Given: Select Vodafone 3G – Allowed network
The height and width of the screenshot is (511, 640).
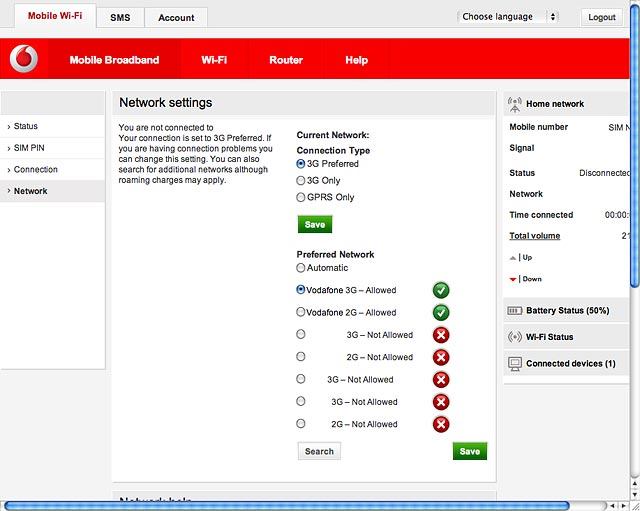Looking at the screenshot, I should pos(301,290).
